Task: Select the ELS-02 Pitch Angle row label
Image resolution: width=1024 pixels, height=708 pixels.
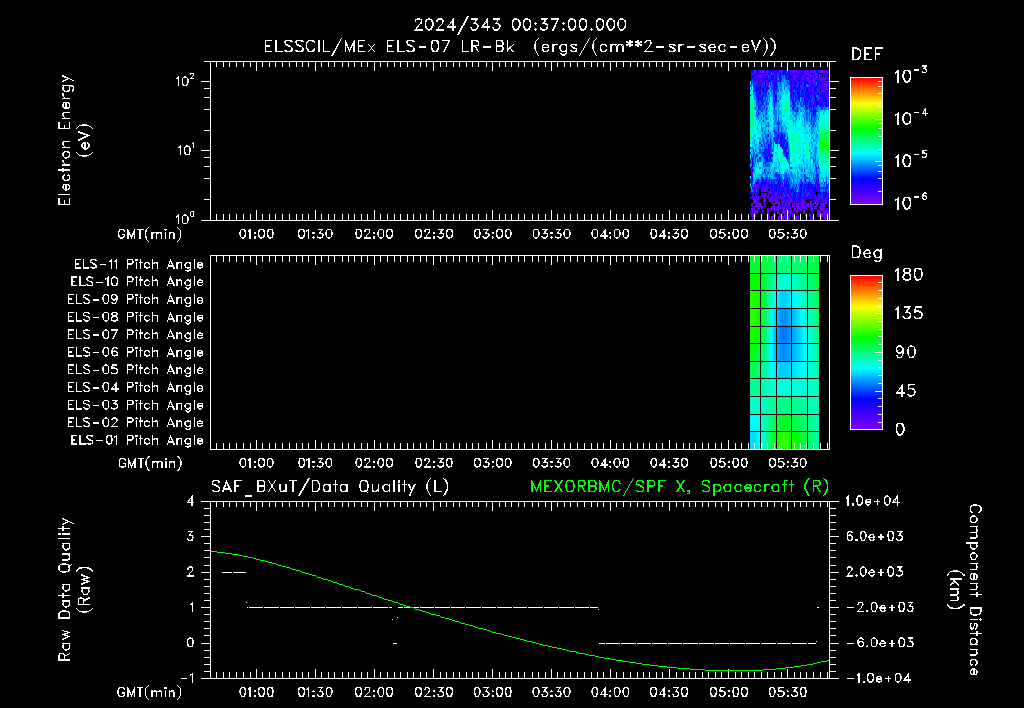Action: point(135,423)
